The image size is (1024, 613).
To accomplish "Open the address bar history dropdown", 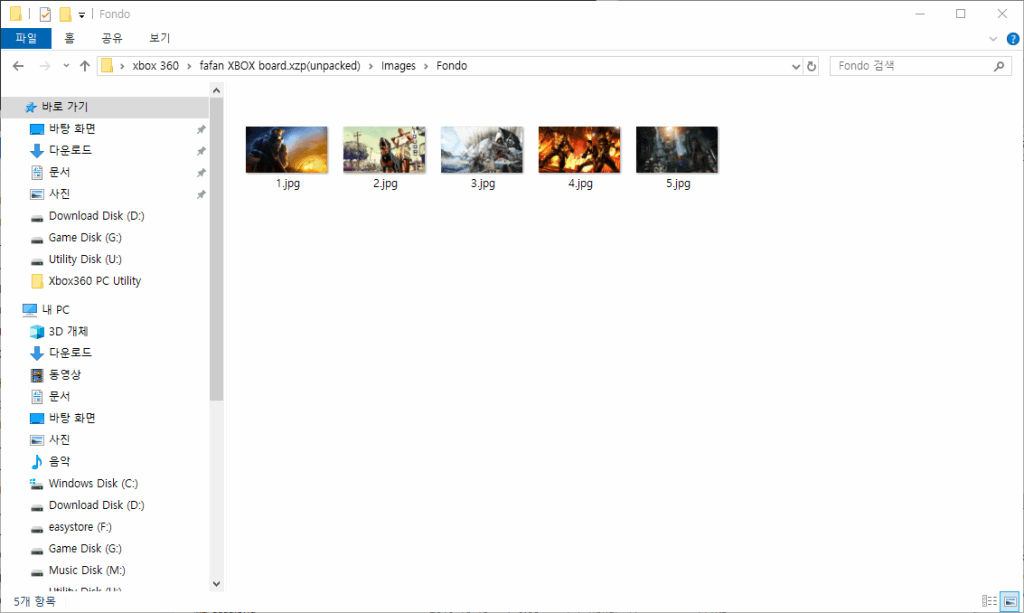I will coord(795,66).
